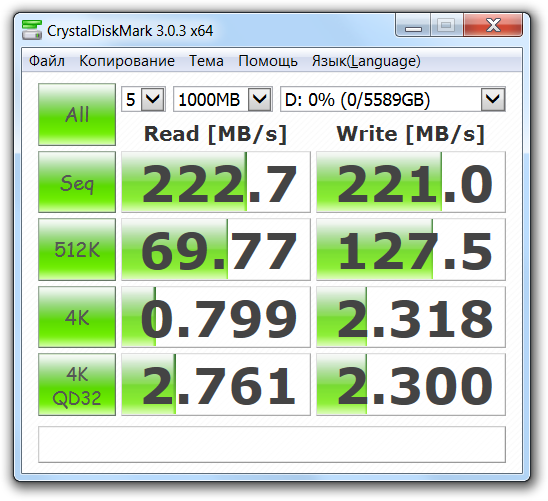Start the 512K benchmark test
The image size is (548, 501).
pos(77,249)
